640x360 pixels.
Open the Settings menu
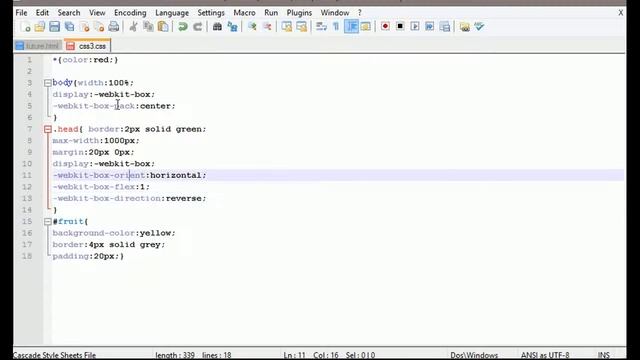211,13
